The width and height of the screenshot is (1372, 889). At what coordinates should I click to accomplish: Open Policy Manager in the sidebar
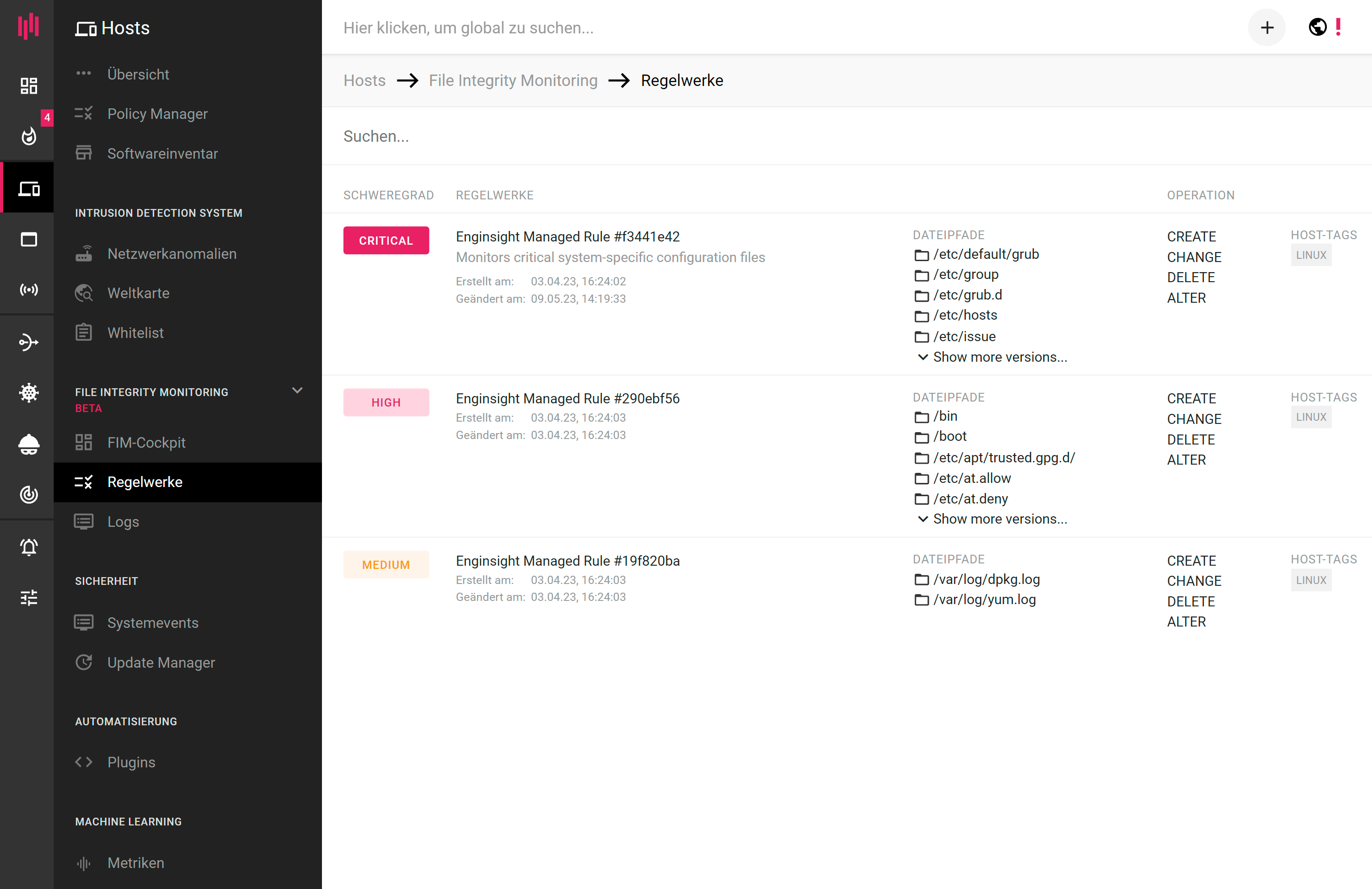tap(157, 113)
